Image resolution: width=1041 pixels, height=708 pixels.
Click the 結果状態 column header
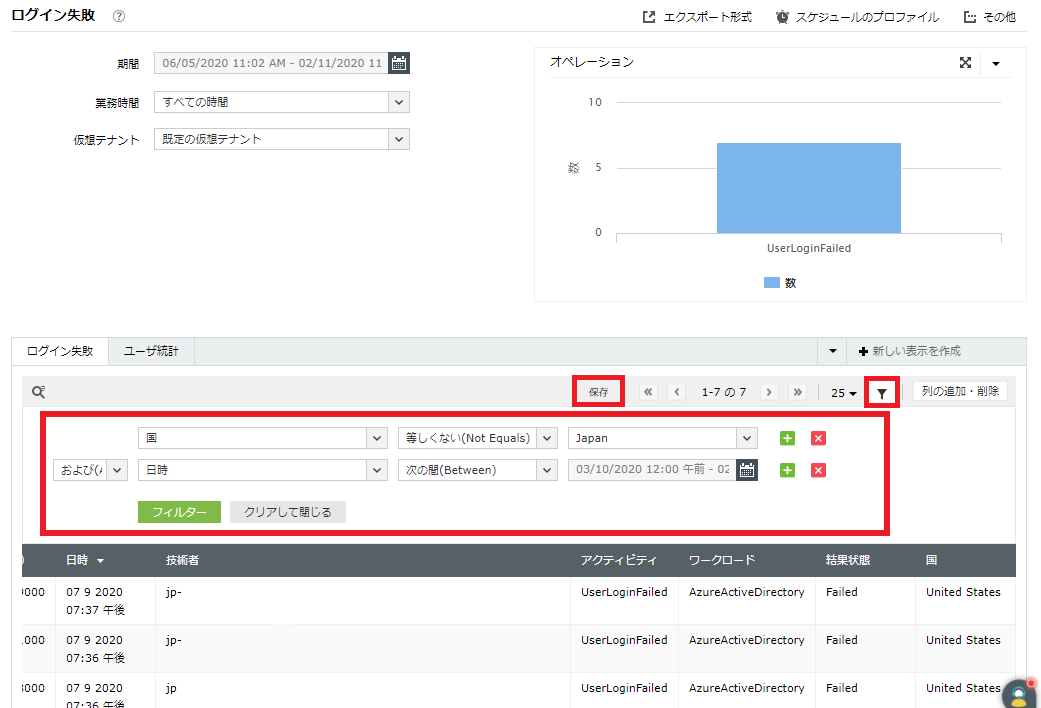[x=848, y=561]
